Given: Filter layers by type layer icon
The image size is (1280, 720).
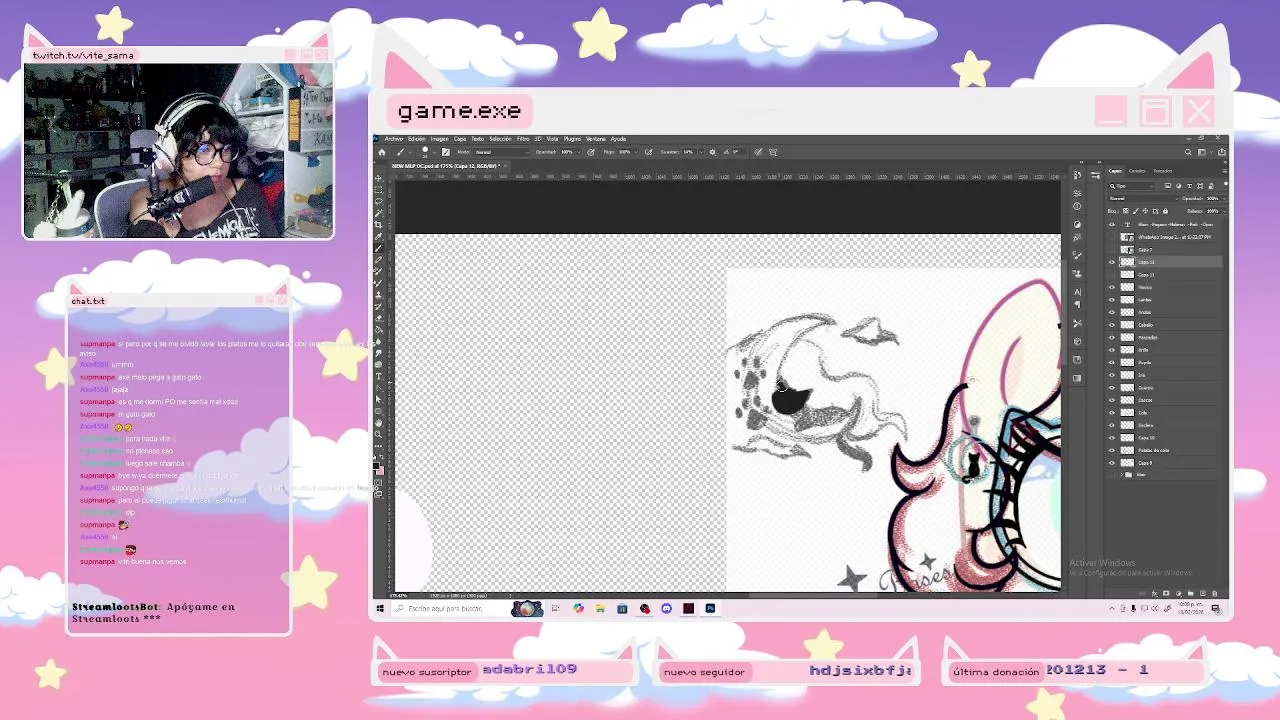Looking at the screenshot, I should [x=1189, y=186].
